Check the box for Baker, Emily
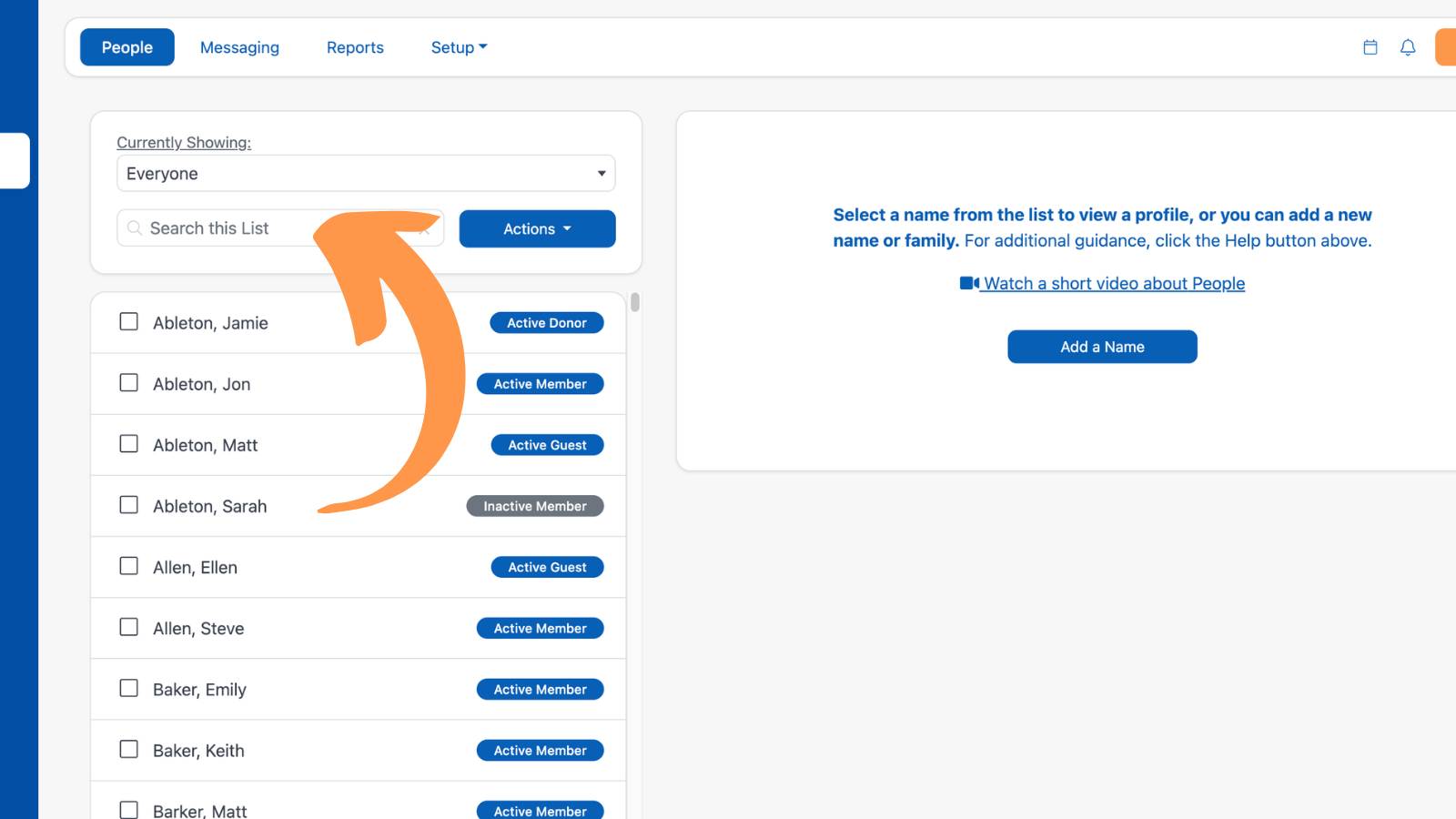 [x=129, y=689]
